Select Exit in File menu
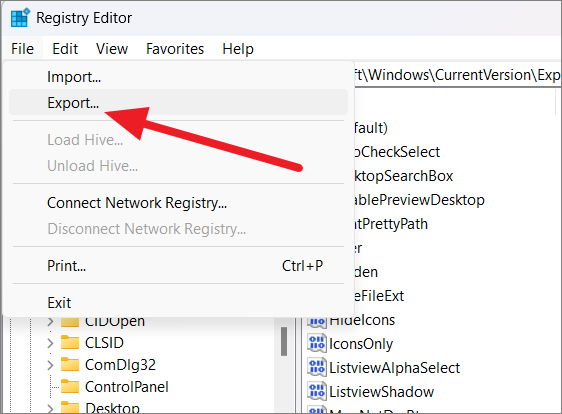The height and width of the screenshot is (414, 562). (x=178, y=303)
